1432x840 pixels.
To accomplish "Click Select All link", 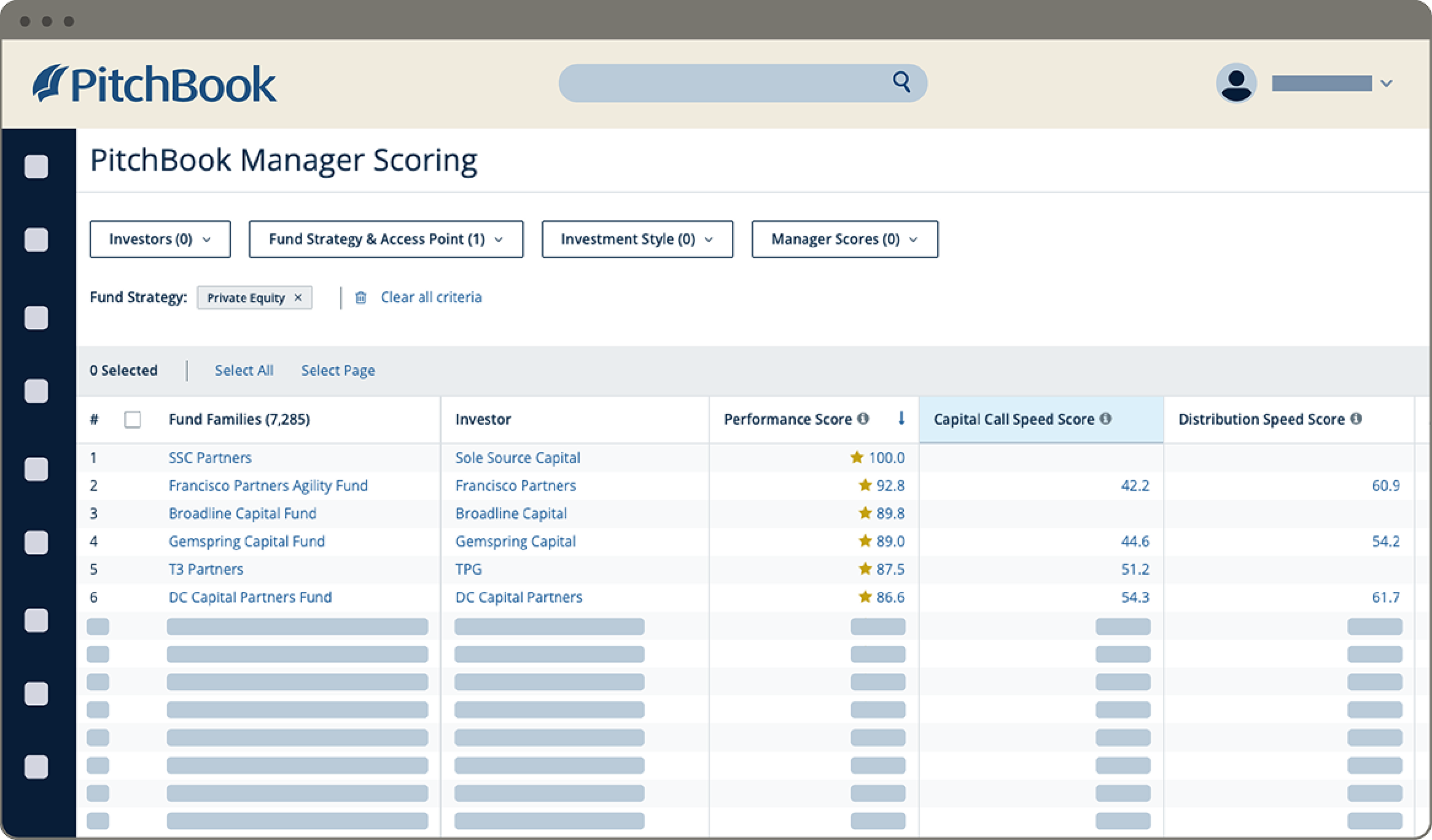I will [x=244, y=370].
